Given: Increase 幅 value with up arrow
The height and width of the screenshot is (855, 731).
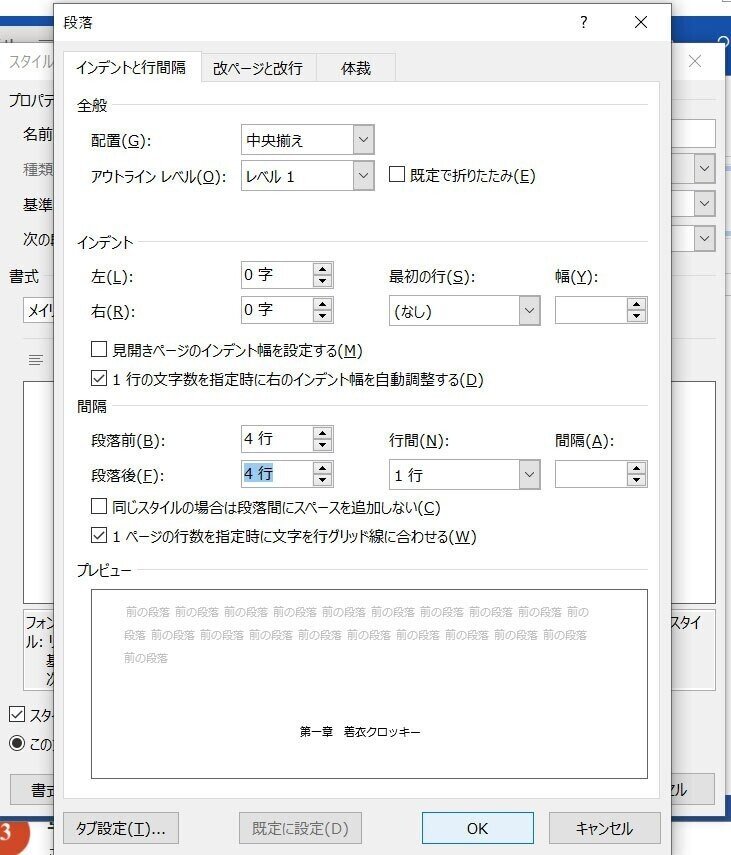Looking at the screenshot, I should [x=637, y=304].
